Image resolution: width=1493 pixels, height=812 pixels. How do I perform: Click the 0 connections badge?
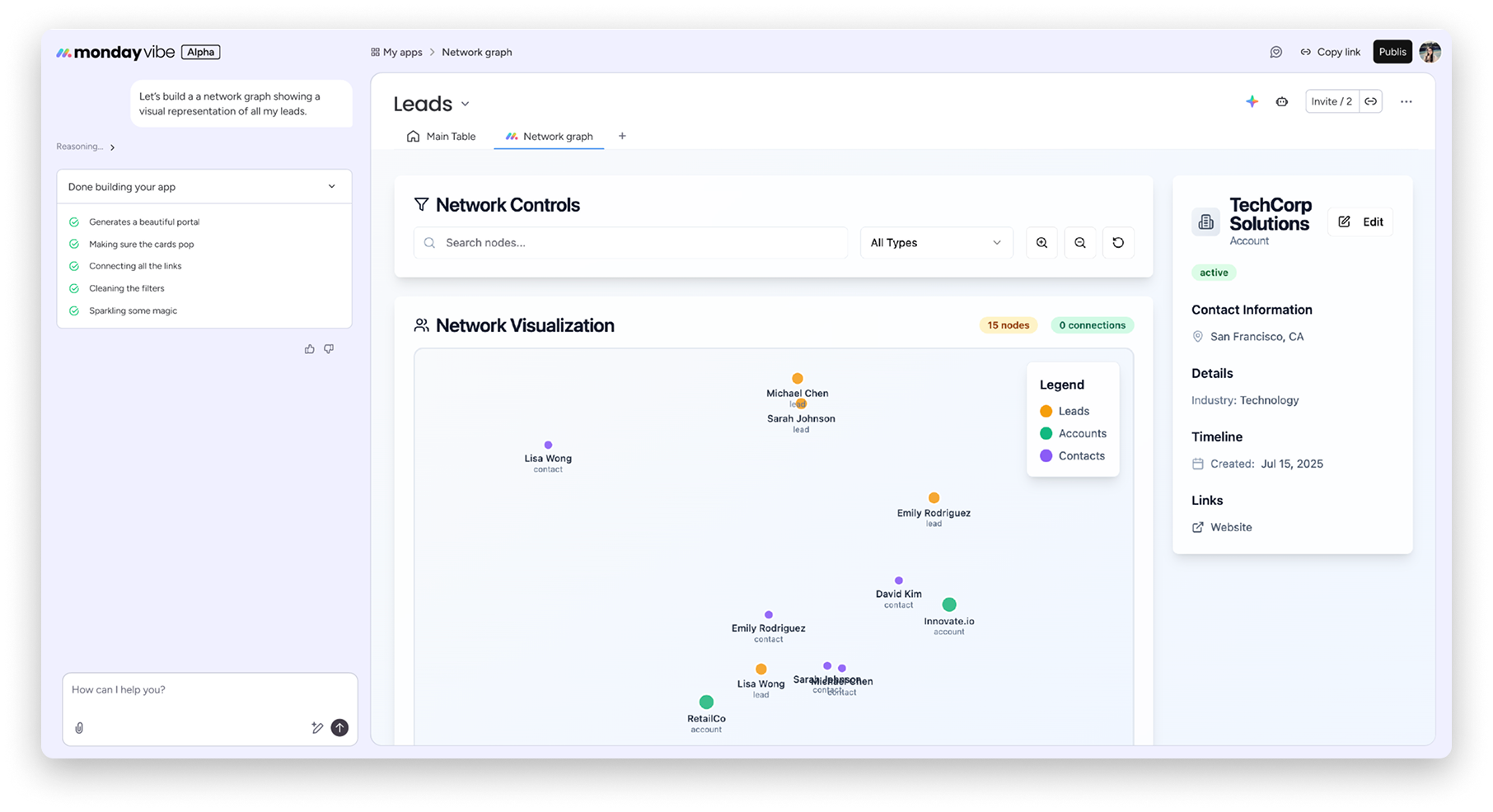tap(1093, 325)
